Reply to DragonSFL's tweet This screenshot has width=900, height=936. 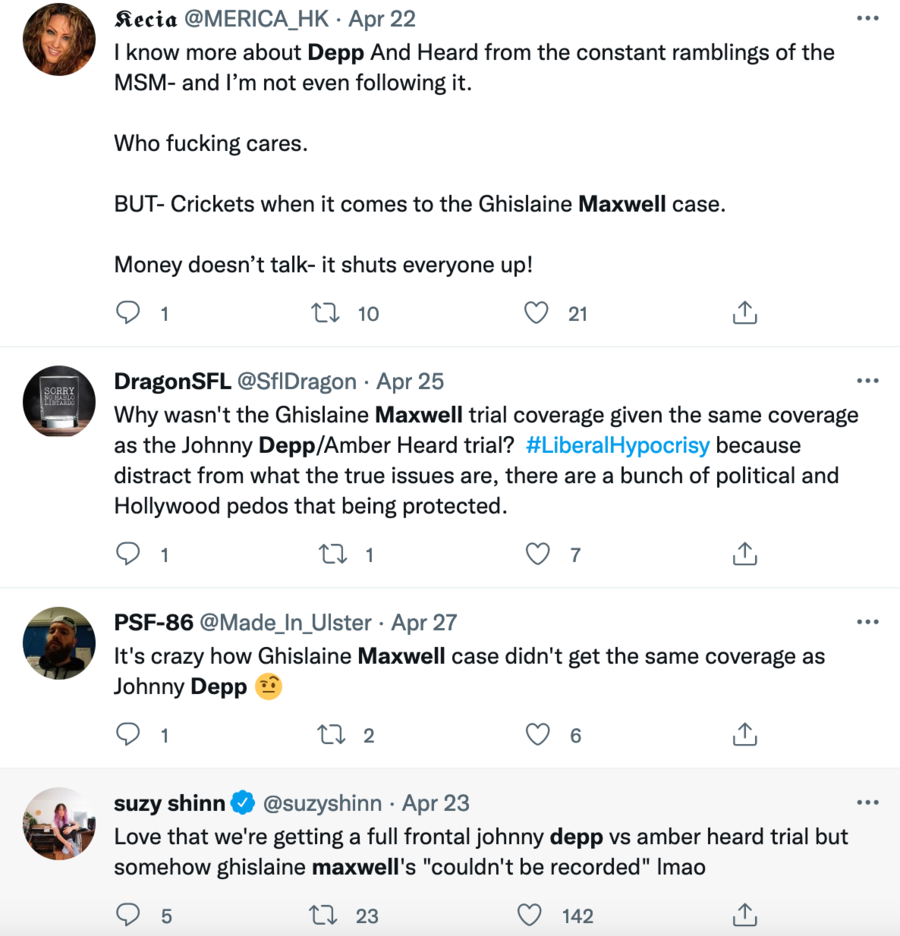click(x=128, y=554)
